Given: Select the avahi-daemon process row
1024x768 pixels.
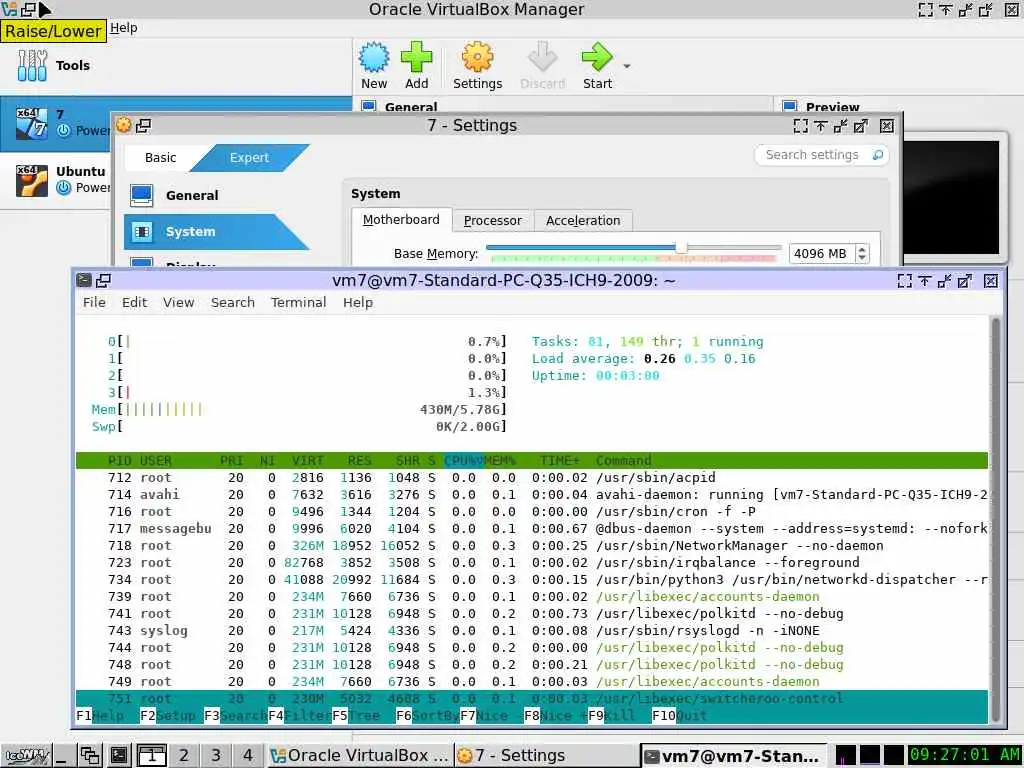Looking at the screenshot, I should (x=532, y=494).
